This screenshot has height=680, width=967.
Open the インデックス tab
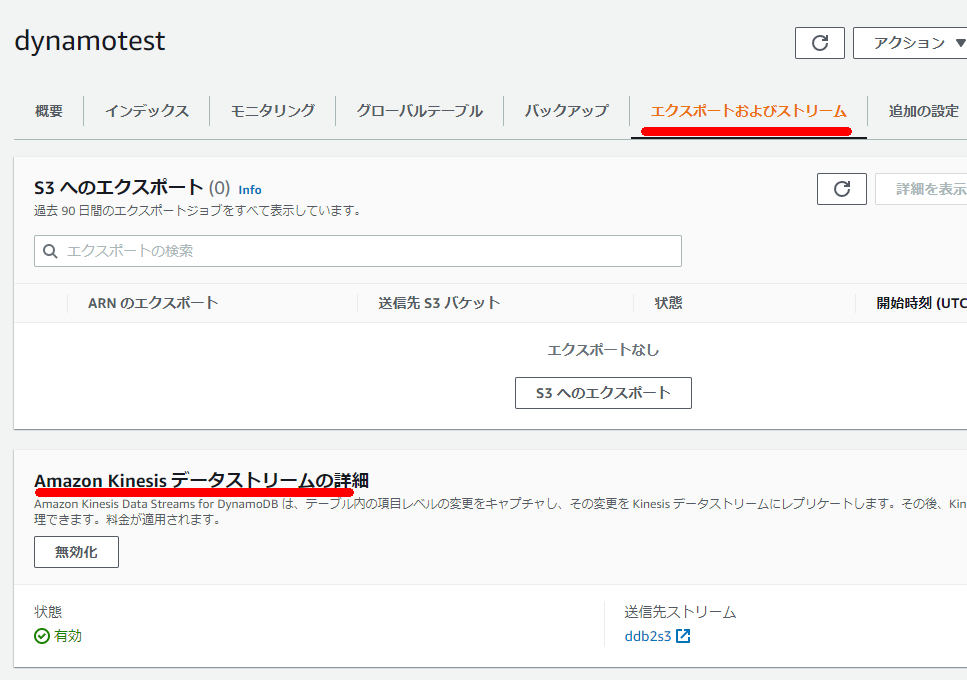click(147, 111)
